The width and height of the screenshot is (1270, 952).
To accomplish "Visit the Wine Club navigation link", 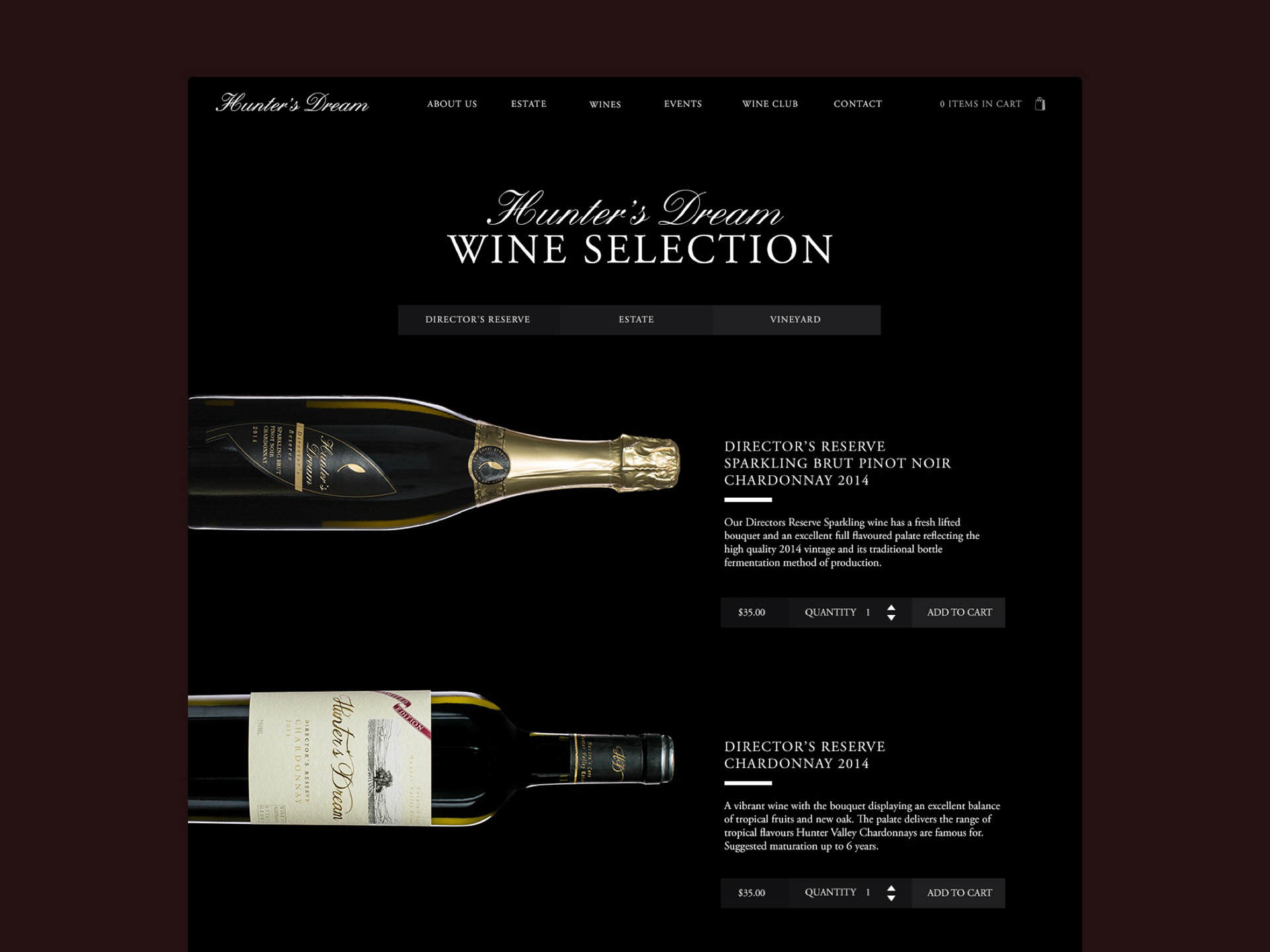I will (770, 104).
